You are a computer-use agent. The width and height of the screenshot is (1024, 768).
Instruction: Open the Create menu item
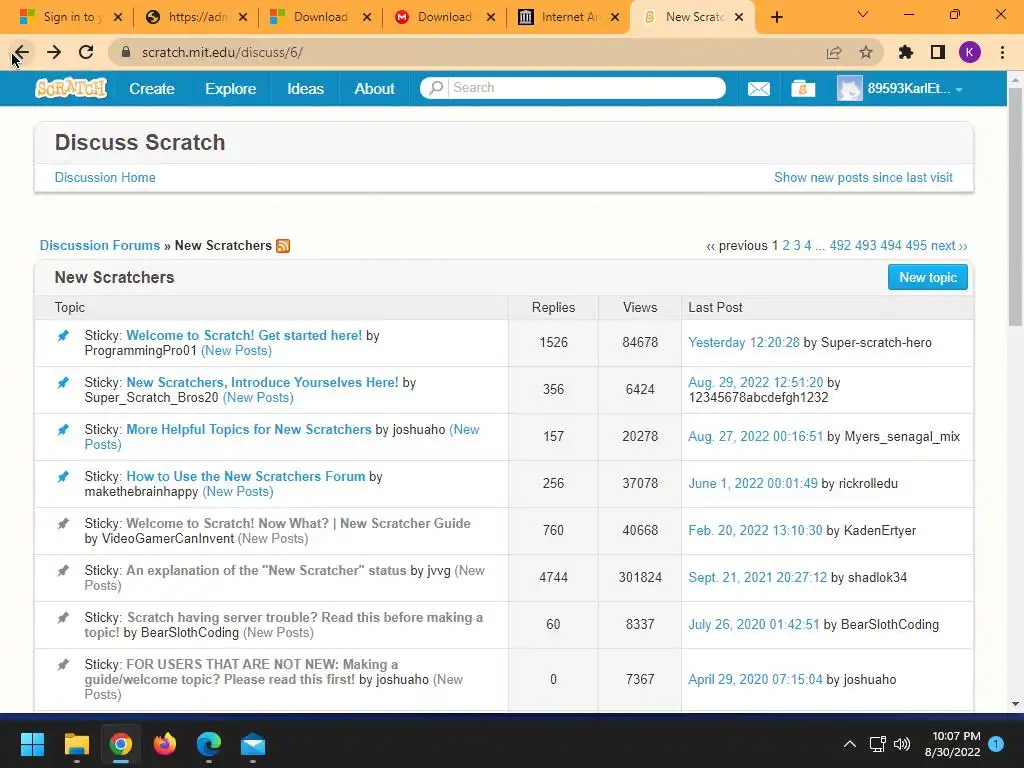click(152, 89)
